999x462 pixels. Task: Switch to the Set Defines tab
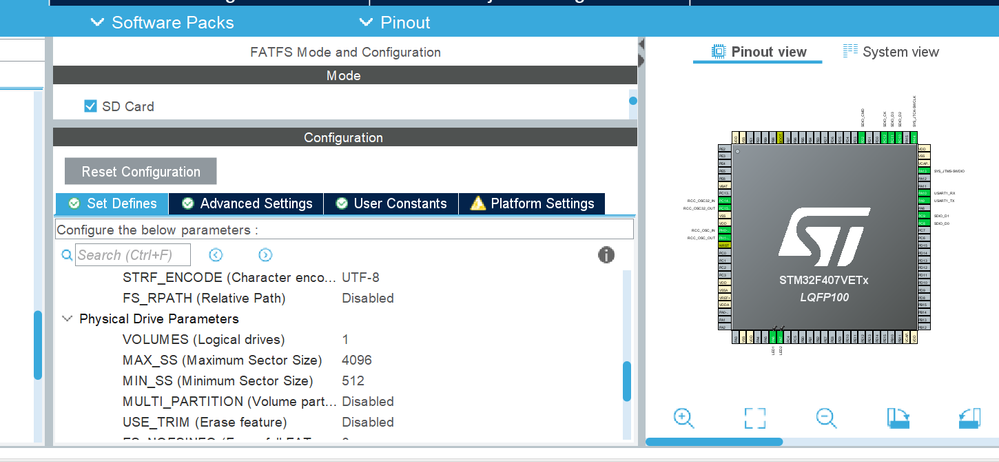click(x=112, y=203)
